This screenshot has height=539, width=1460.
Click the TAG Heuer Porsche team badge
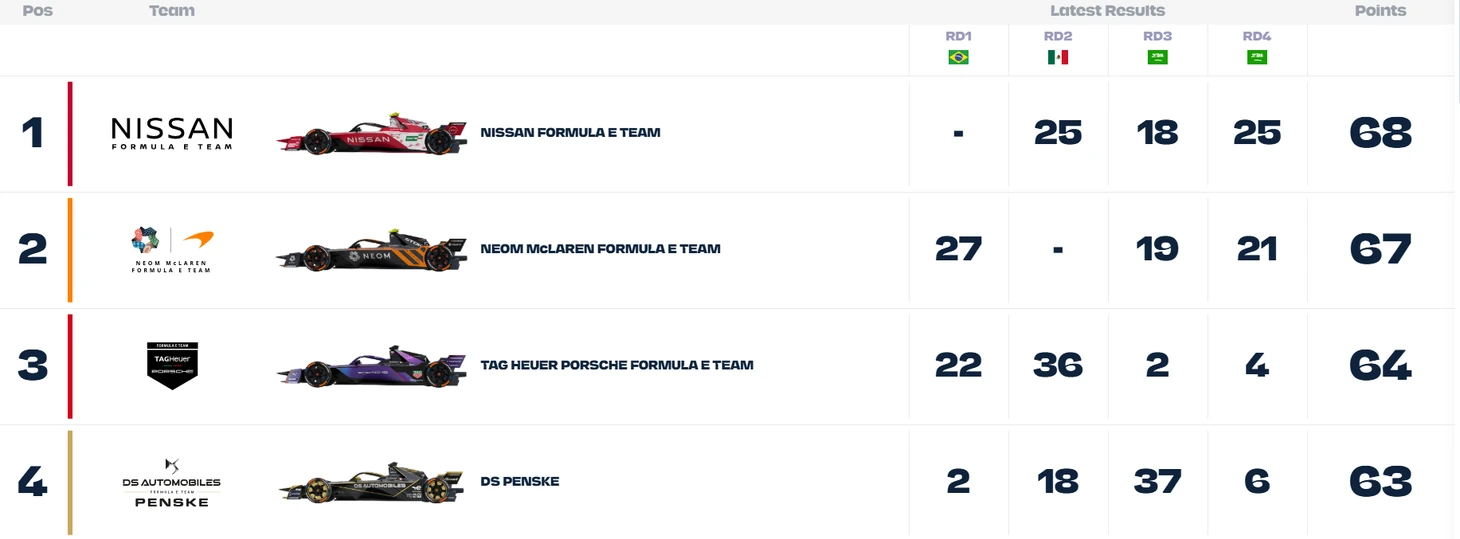coord(172,365)
